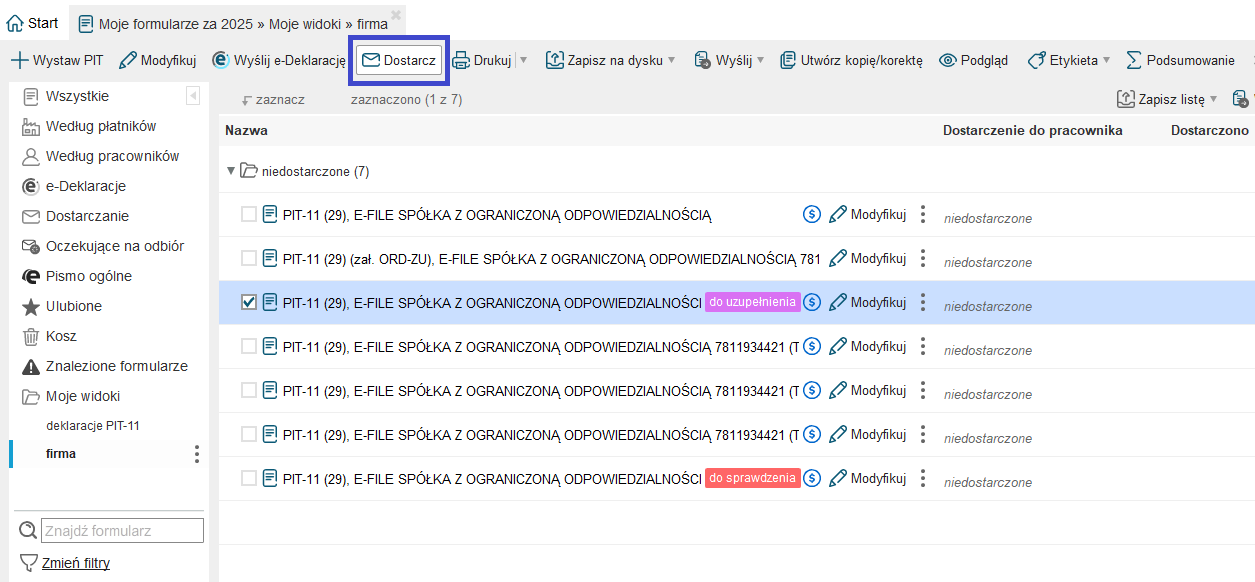Viewport: 1255px width, 582px height.
Task: Click the Znajdź formularz search field
Action: [122, 531]
